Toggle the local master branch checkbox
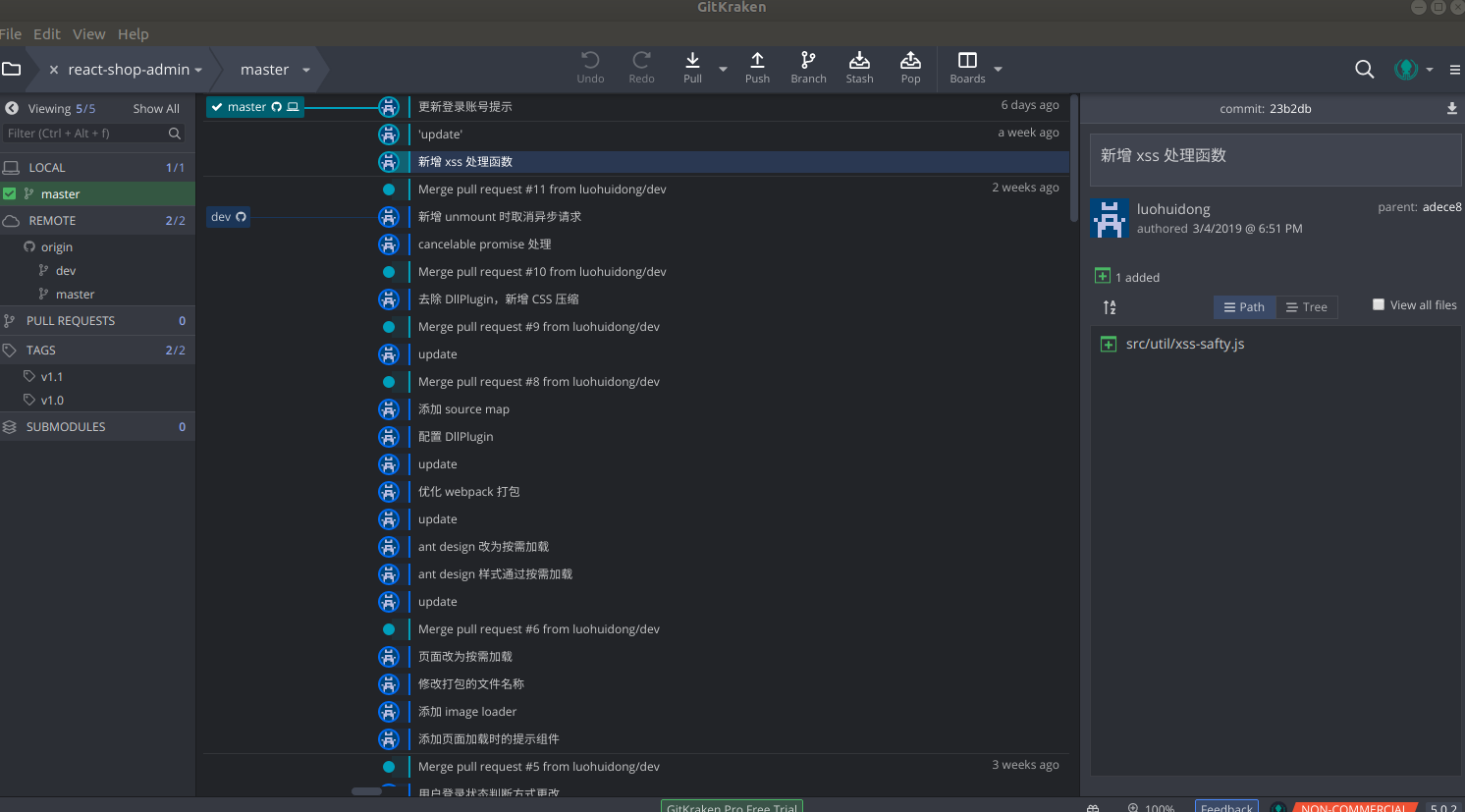 10,193
